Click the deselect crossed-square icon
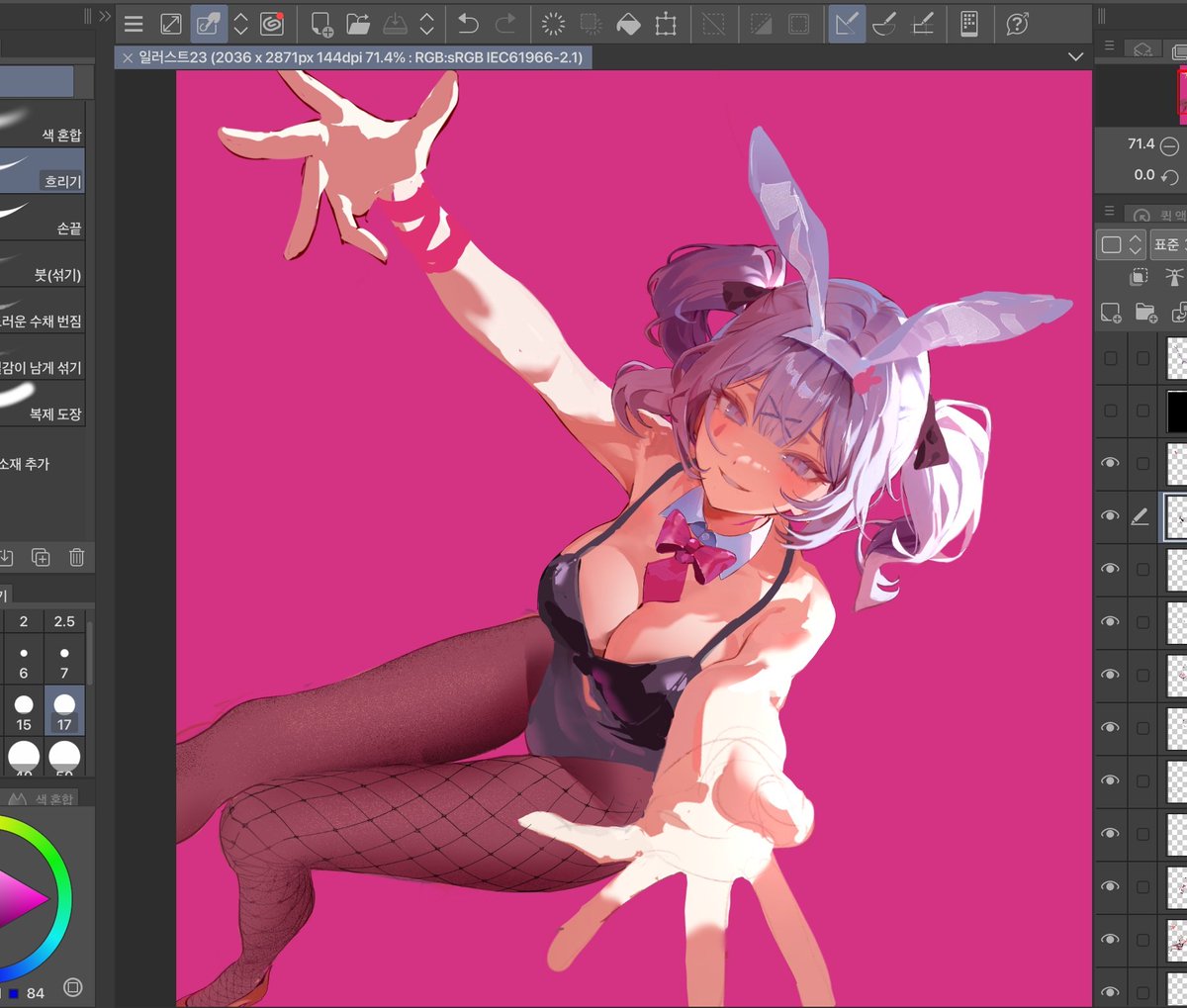The image size is (1187, 1008). (713, 24)
